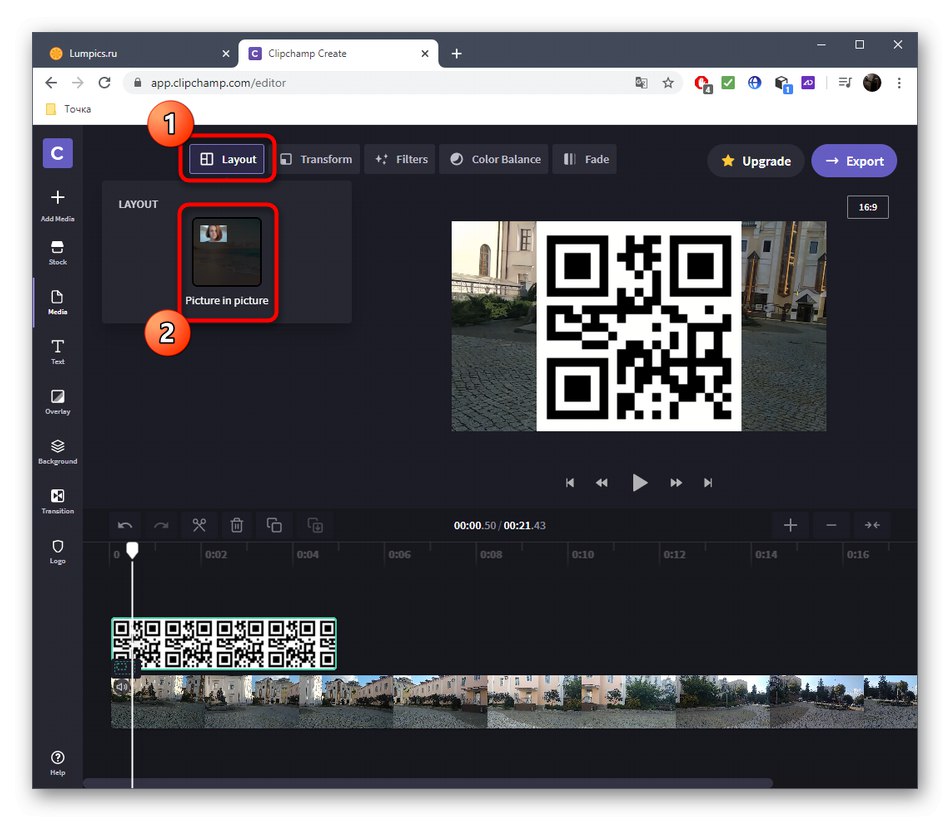Close the Clipchamp Create browser tab
This screenshot has height=821, width=950.
click(425, 53)
